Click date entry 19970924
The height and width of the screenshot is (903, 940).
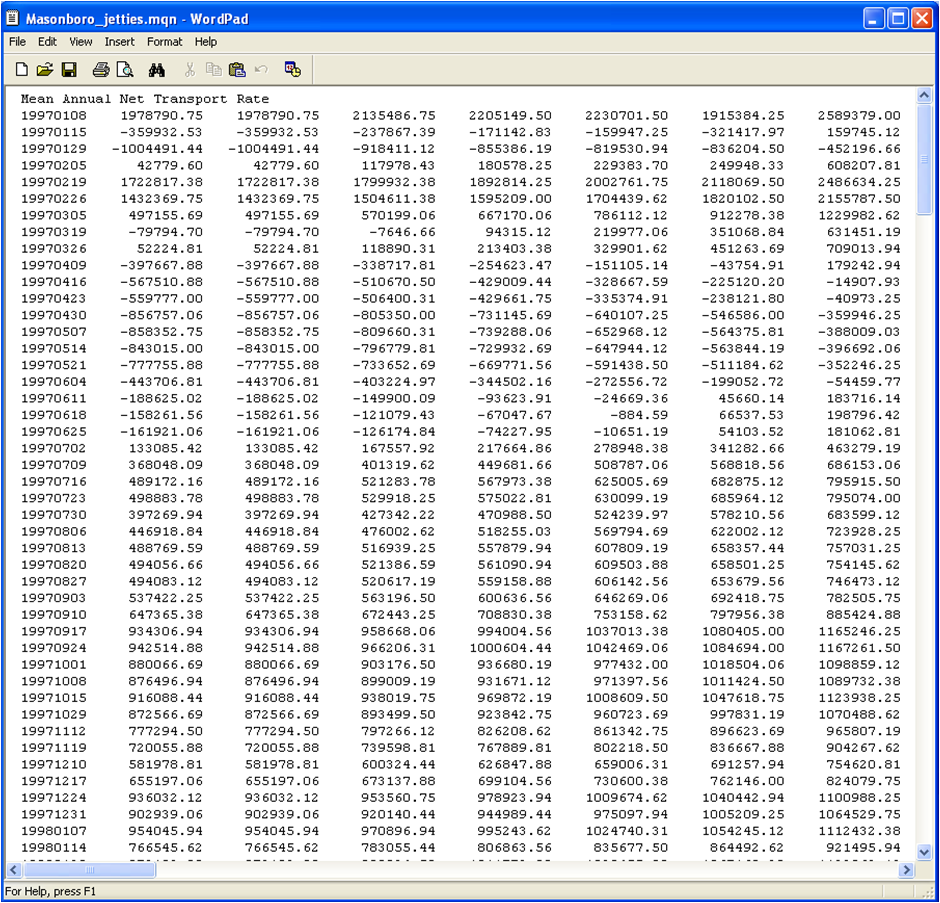pyautogui.click(x=54, y=648)
